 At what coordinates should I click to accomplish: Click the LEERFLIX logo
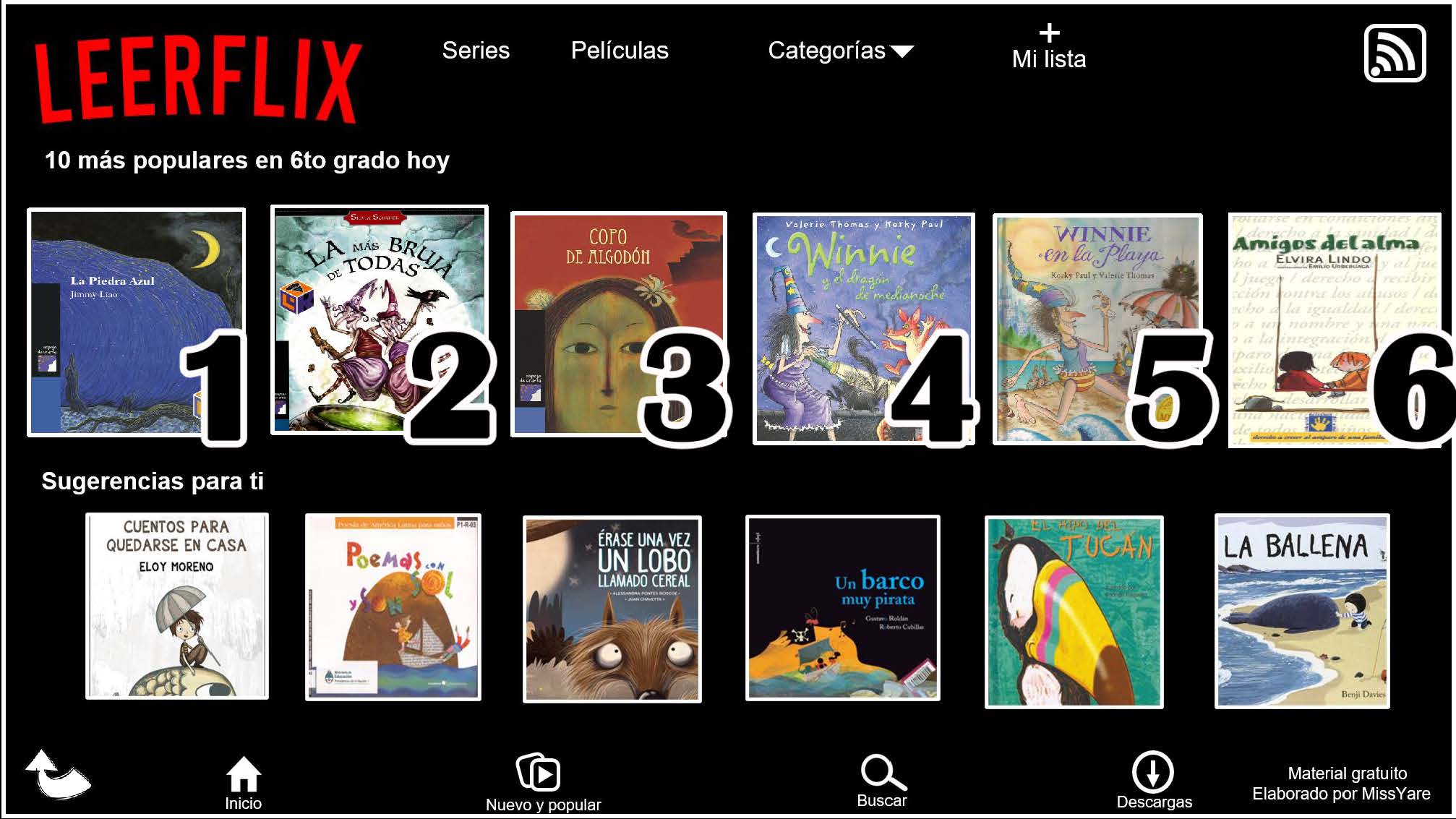click(197, 80)
